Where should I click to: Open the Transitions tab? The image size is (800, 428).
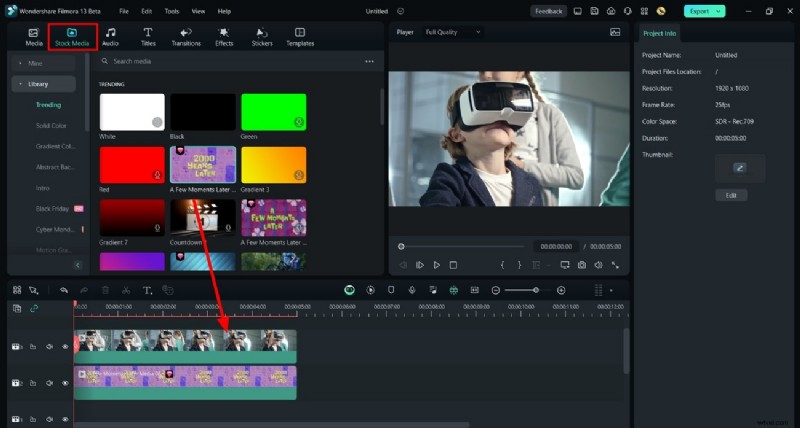point(186,37)
